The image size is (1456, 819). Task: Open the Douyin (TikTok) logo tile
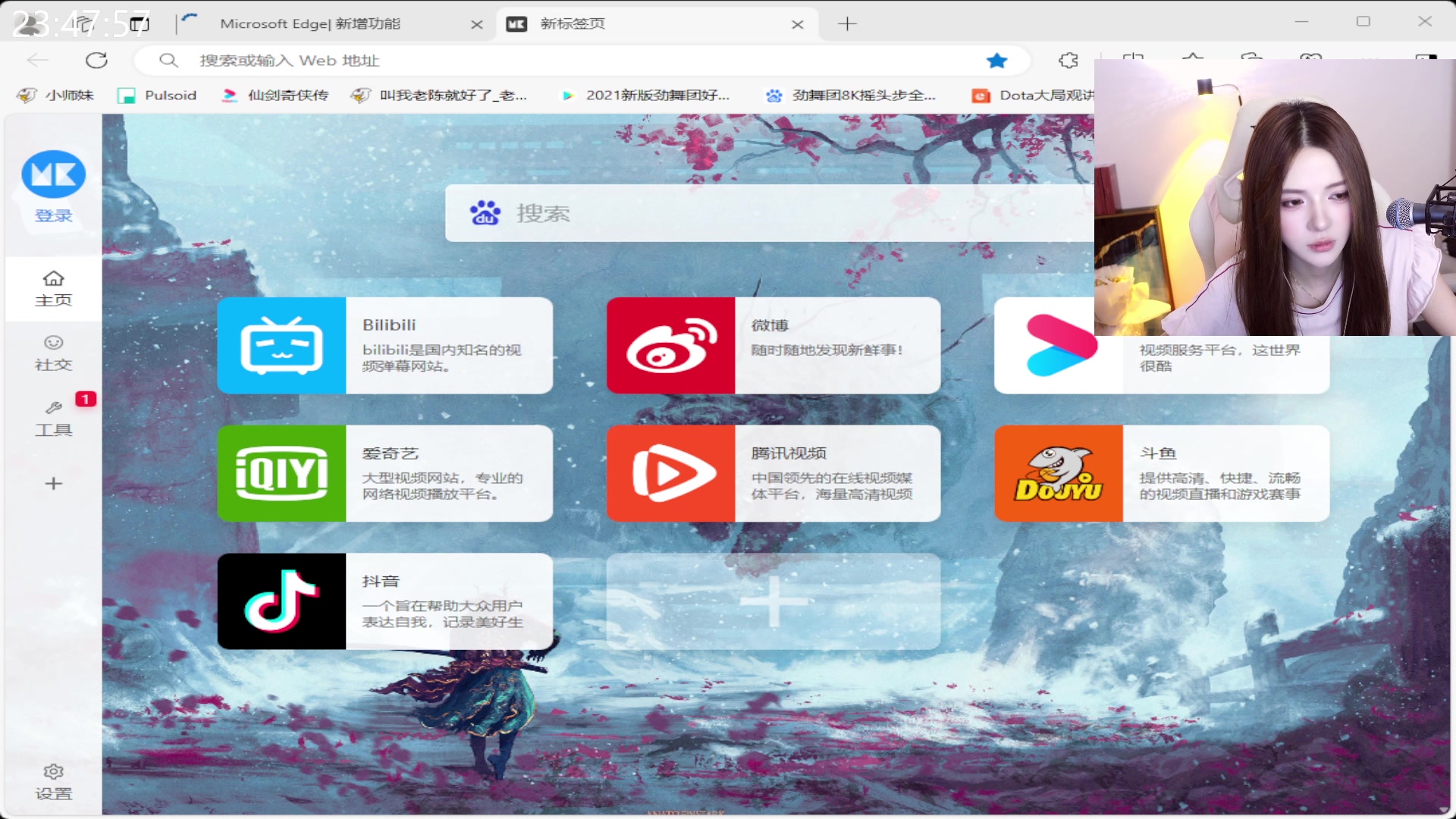281,601
